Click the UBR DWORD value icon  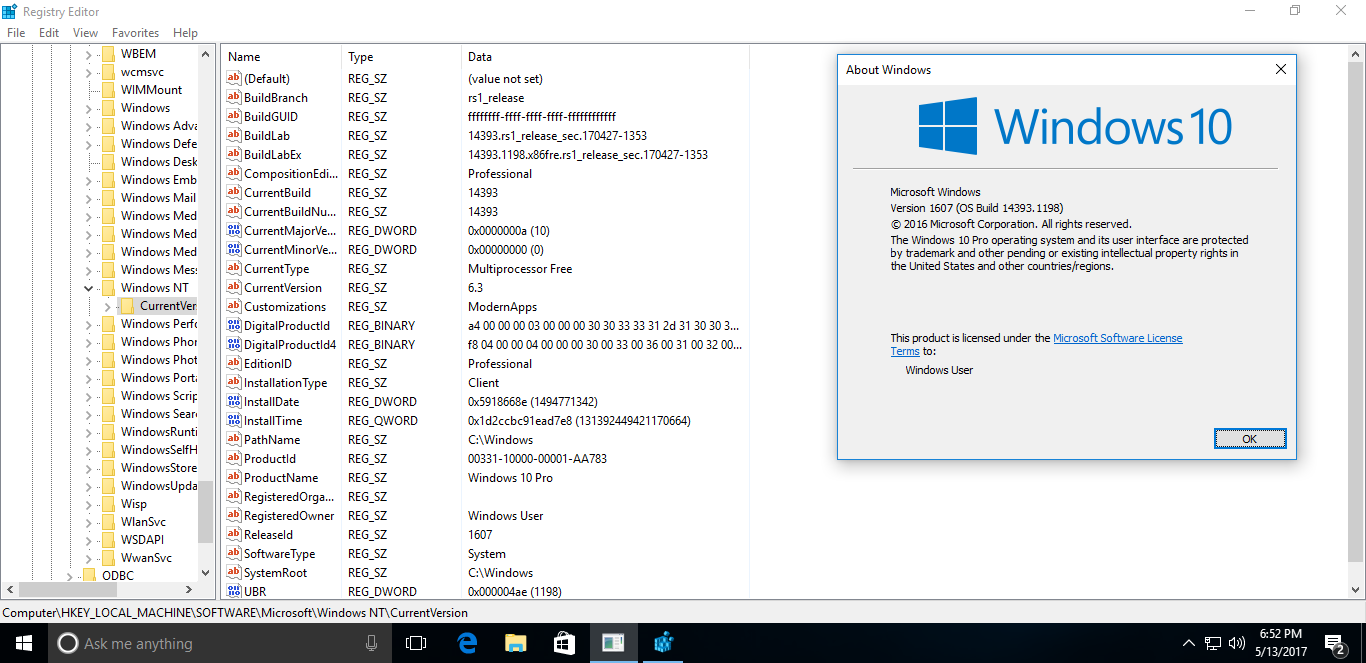pos(234,592)
